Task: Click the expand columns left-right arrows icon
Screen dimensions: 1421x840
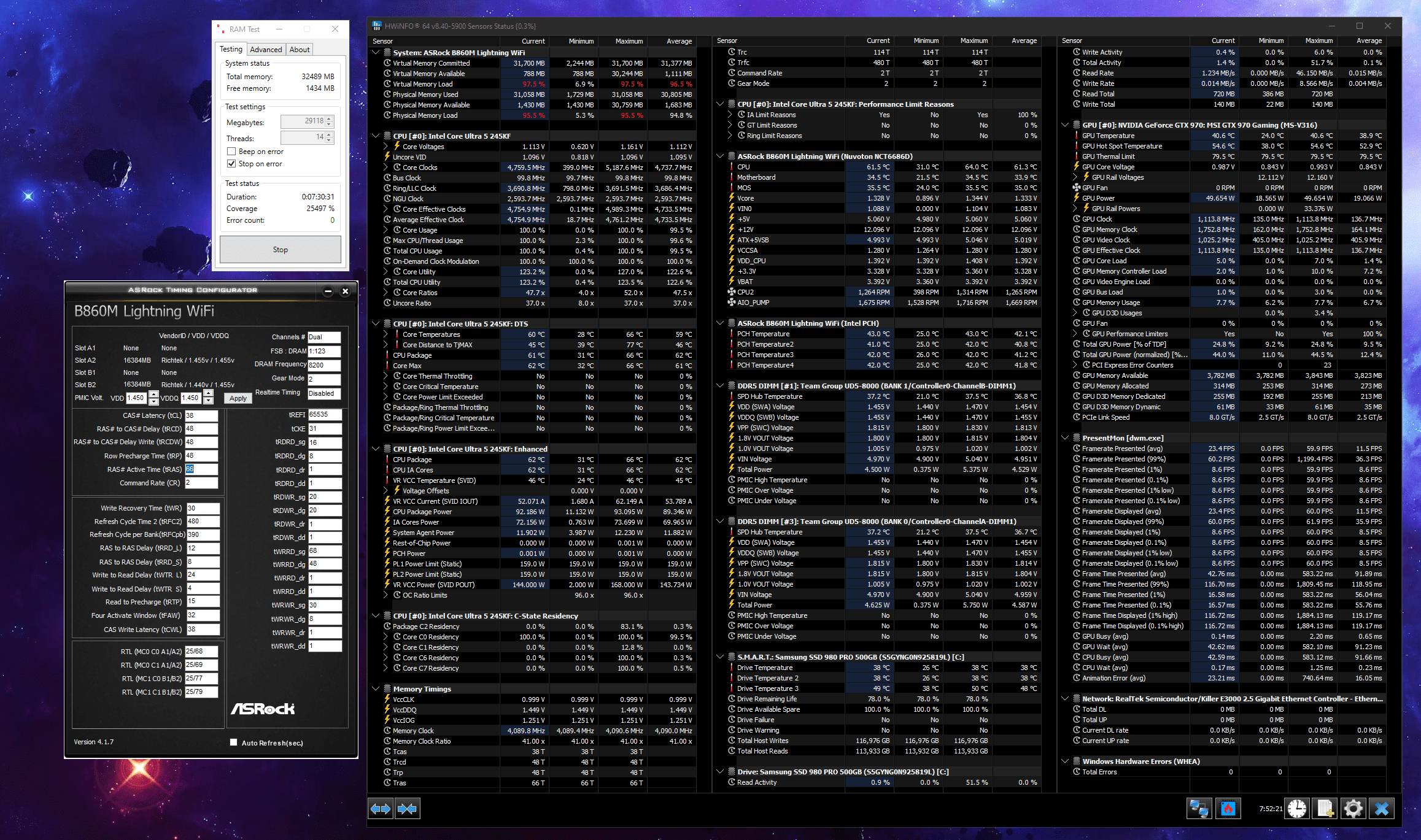Action: coord(380,809)
